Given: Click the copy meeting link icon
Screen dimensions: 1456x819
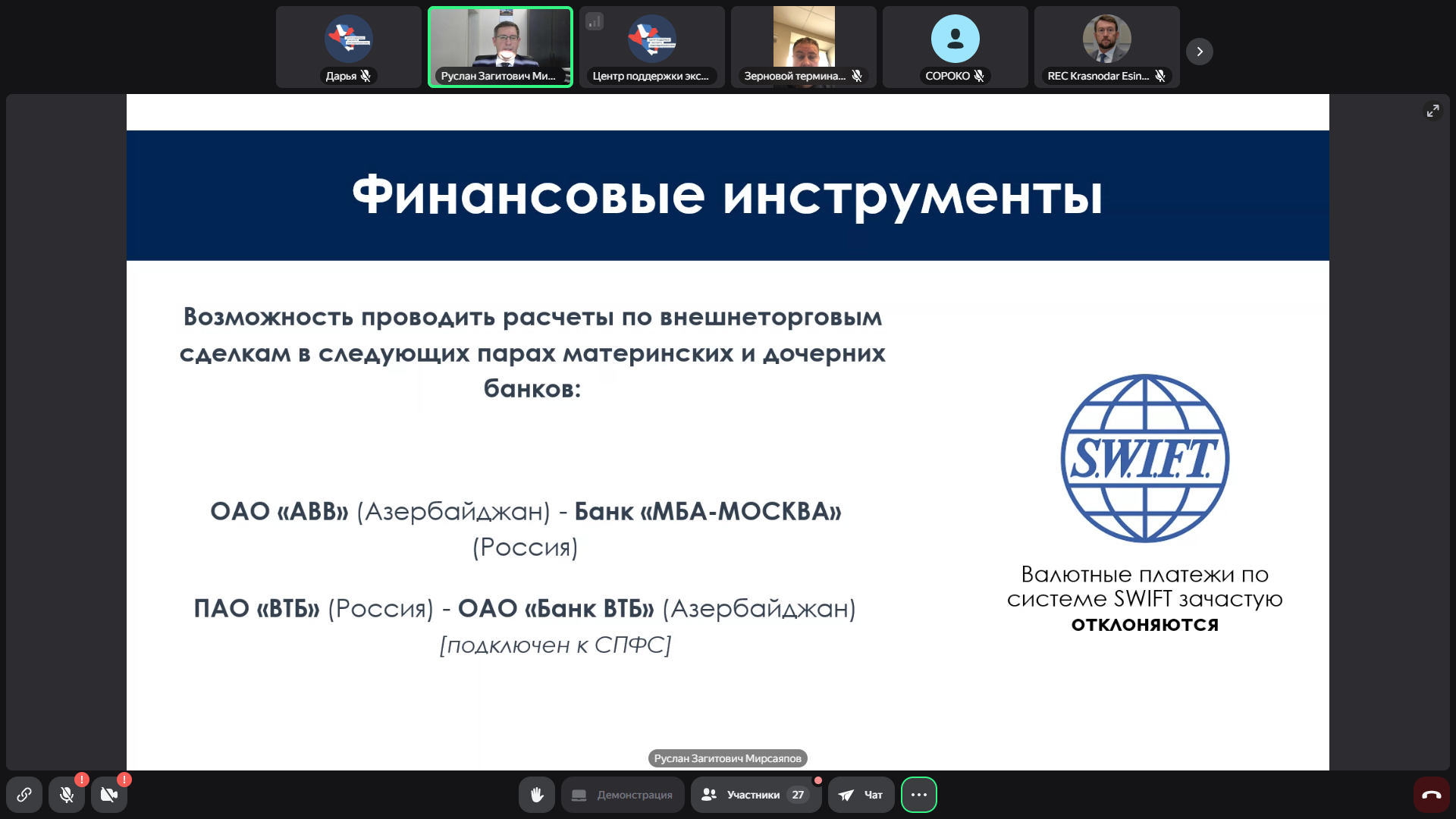Looking at the screenshot, I should [x=24, y=795].
